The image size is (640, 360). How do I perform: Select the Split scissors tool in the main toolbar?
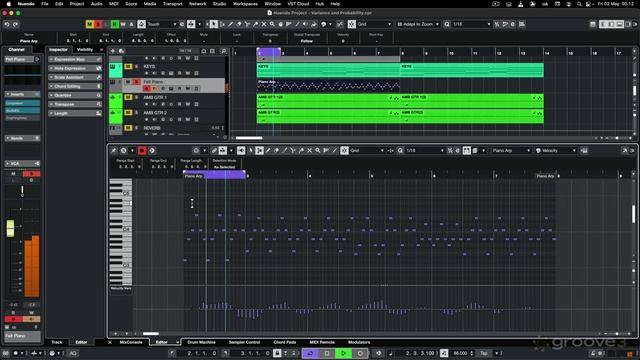click(247, 24)
